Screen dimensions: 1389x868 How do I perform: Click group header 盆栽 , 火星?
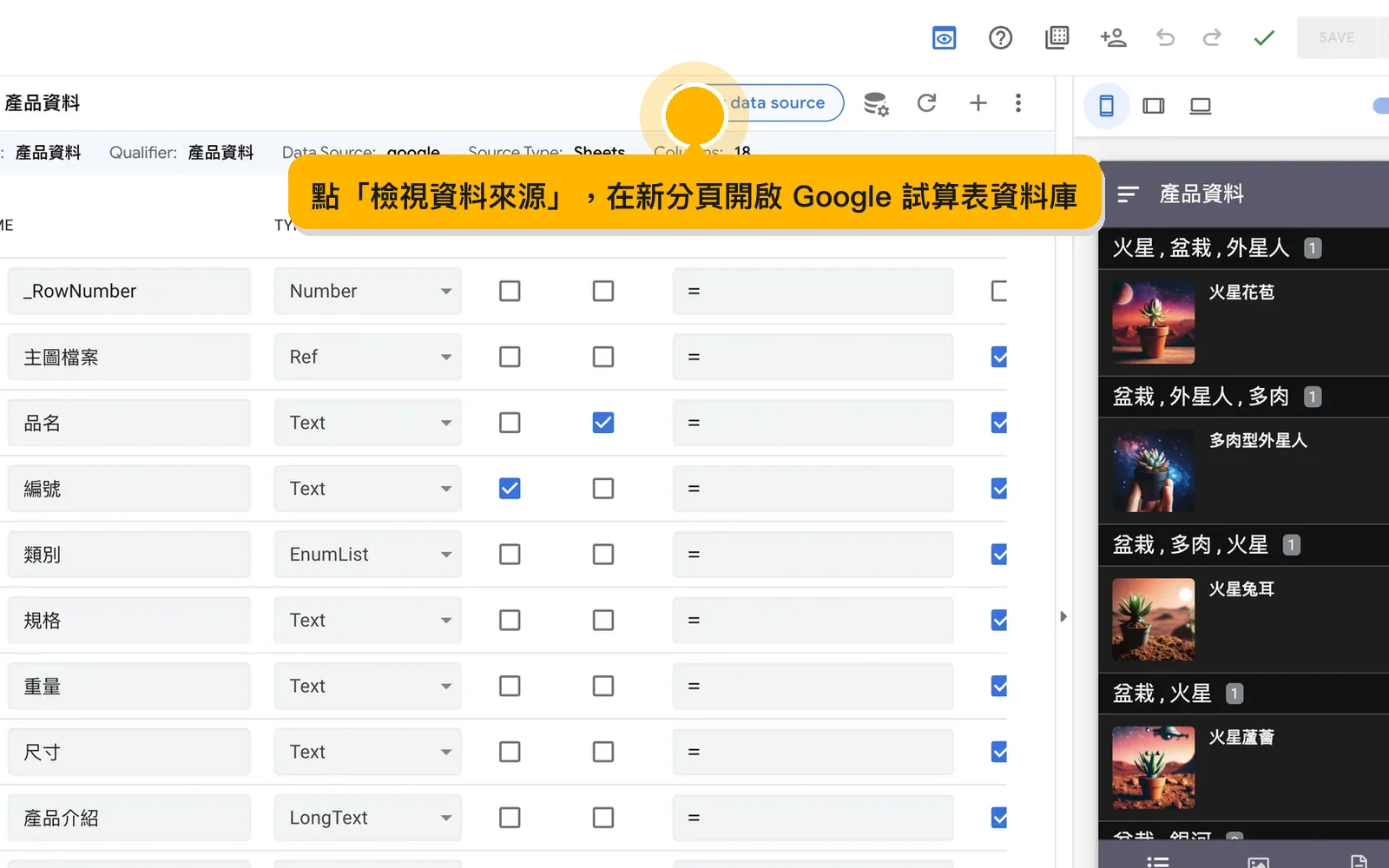pyautogui.click(x=1244, y=694)
